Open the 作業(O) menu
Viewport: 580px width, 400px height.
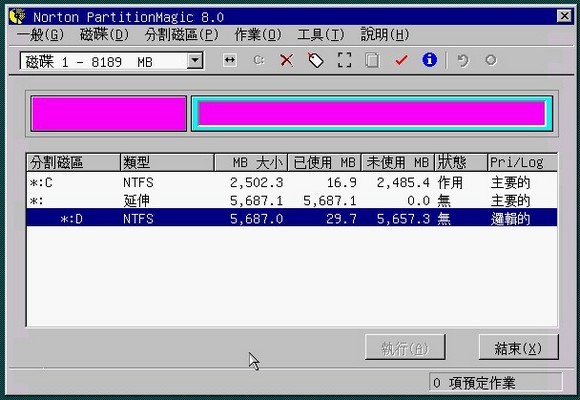258,35
